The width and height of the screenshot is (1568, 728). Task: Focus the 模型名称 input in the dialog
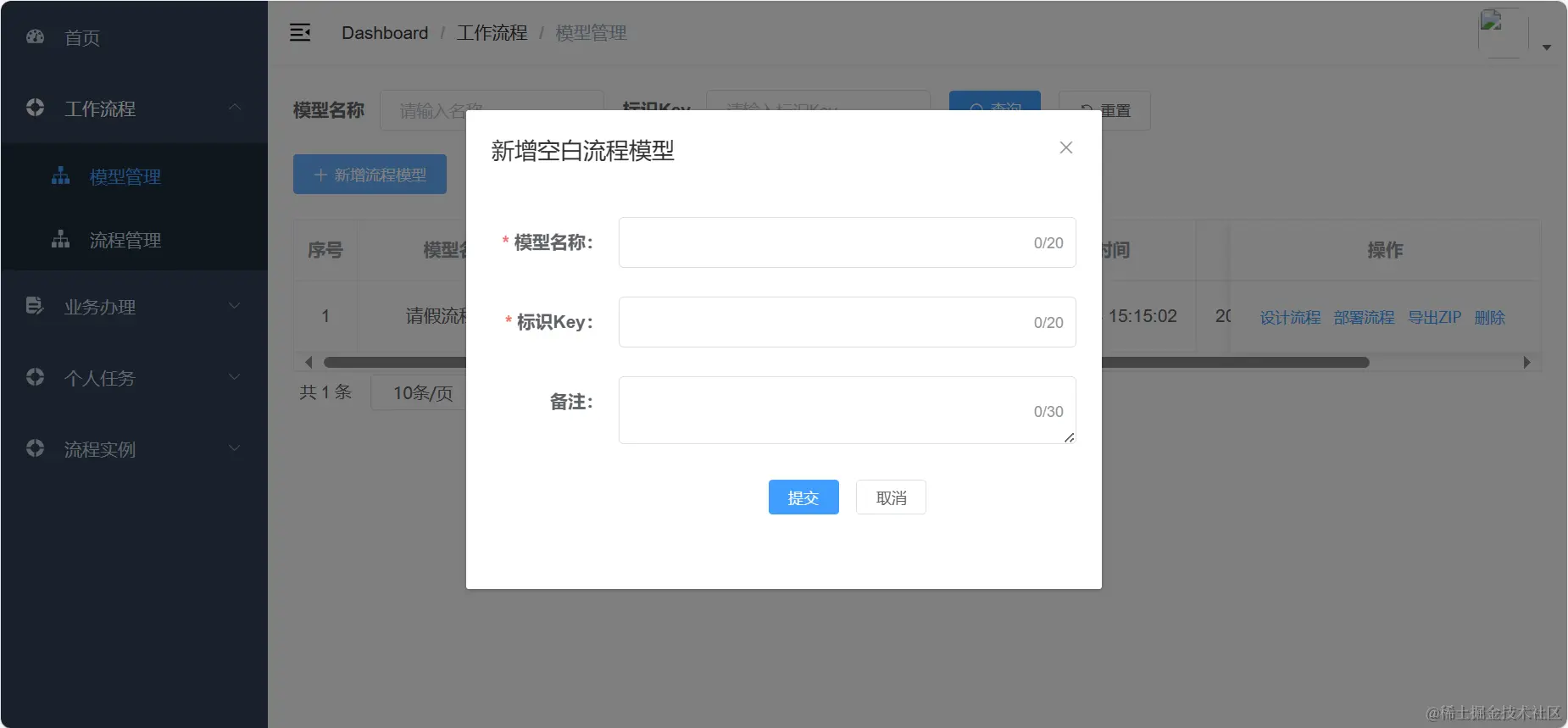(x=848, y=242)
